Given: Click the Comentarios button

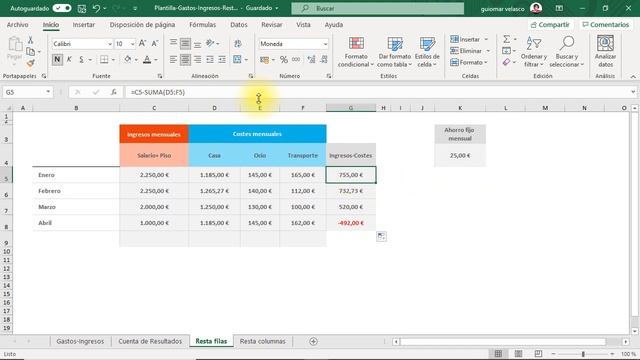Looking at the screenshot, I should [x=606, y=24].
